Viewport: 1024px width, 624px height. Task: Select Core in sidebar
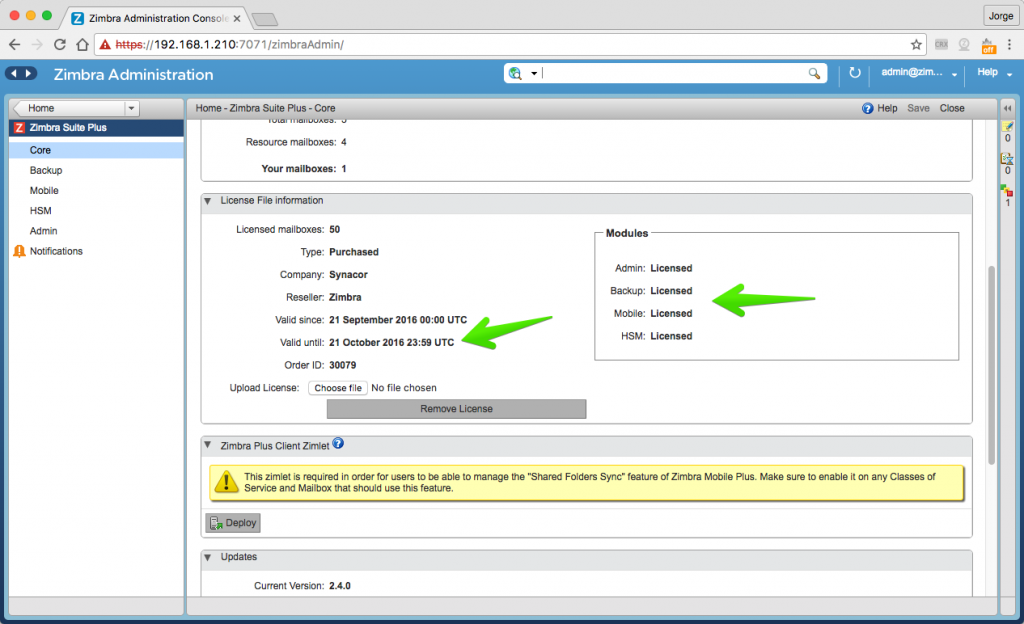[96, 150]
